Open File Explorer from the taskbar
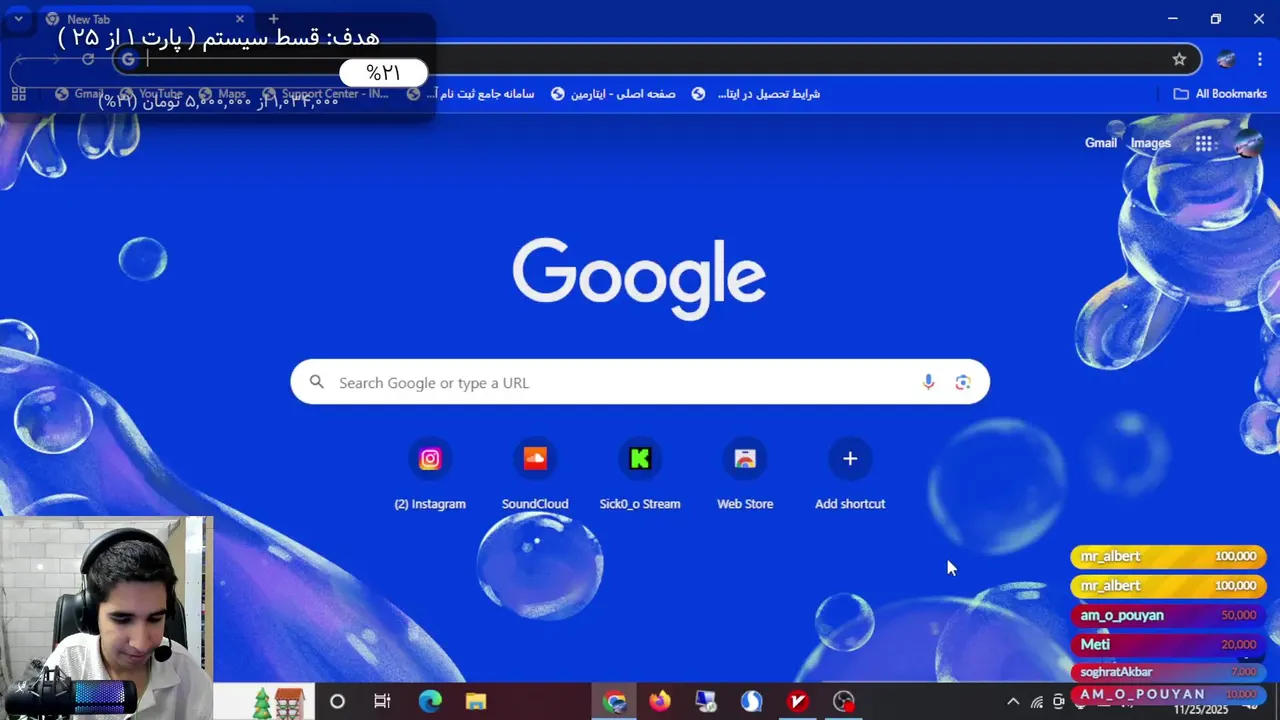The image size is (1280, 720). coord(476,701)
